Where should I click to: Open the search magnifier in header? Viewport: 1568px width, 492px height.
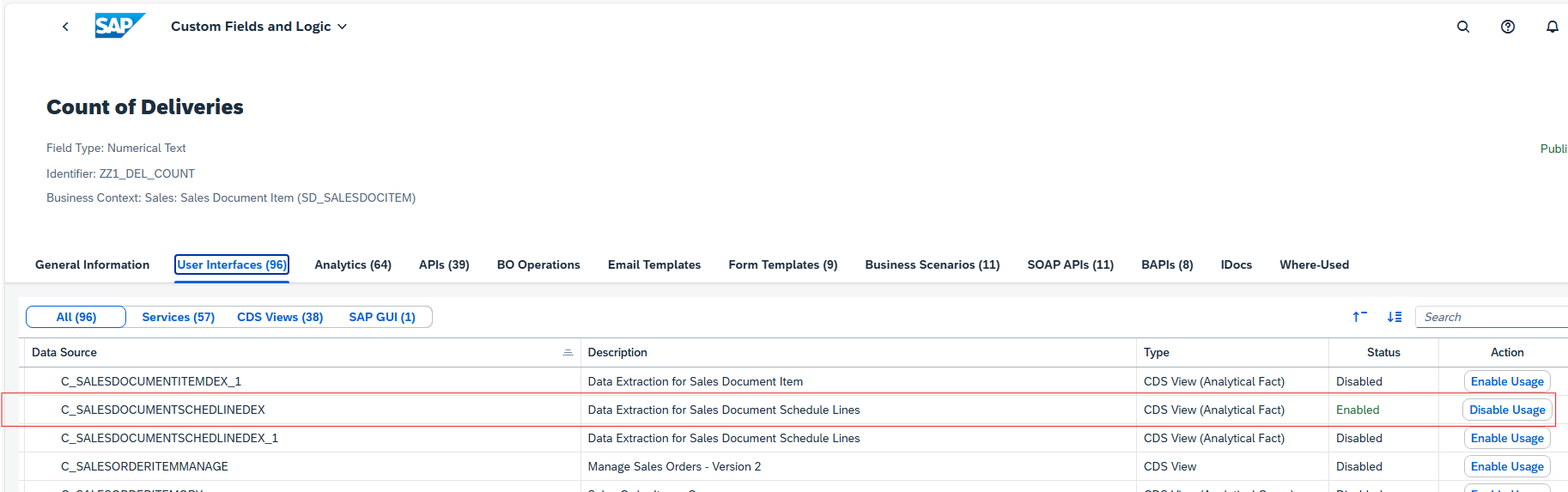(1463, 27)
